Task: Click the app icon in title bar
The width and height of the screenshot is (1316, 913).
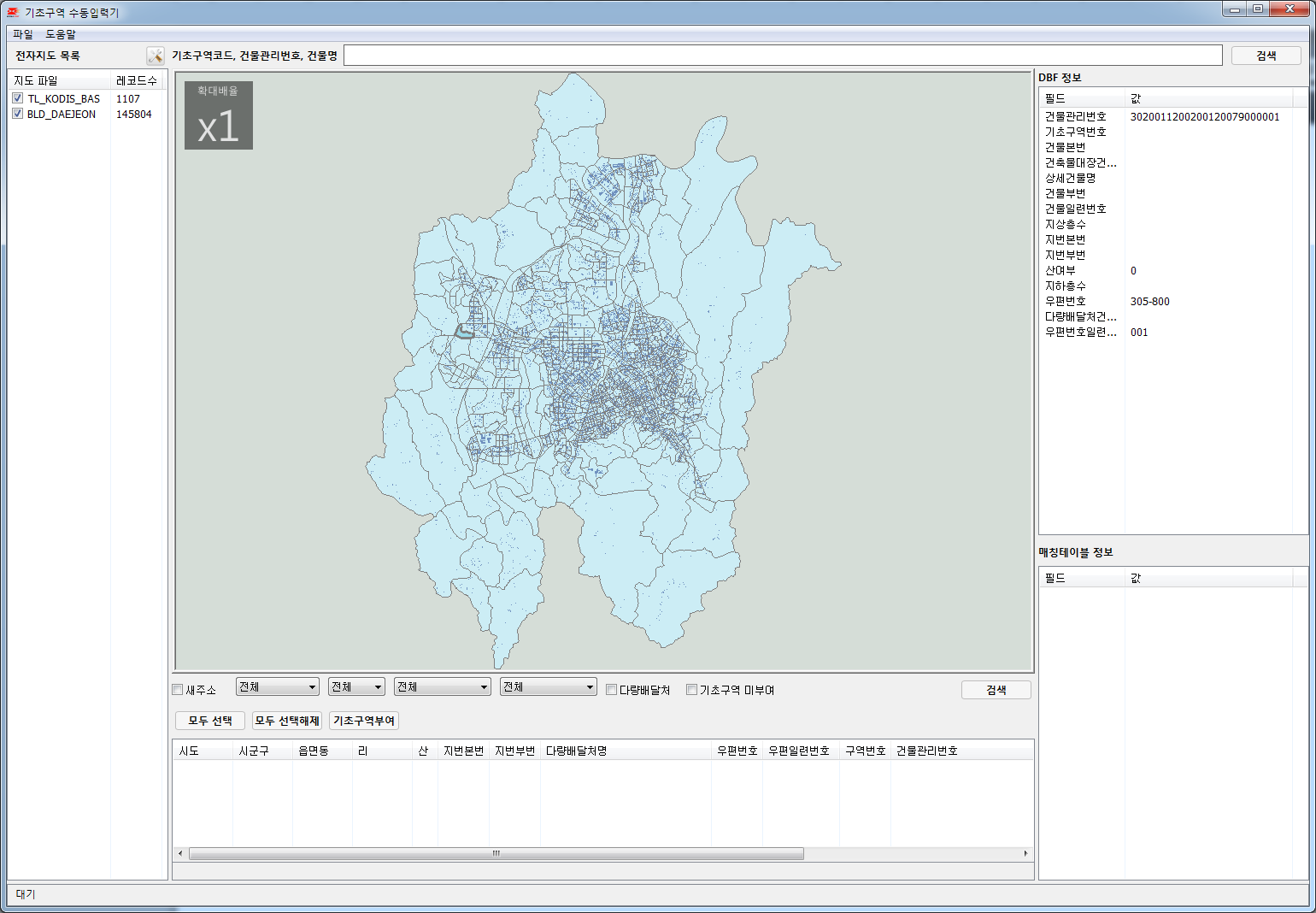Action: click(x=13, y=12)
